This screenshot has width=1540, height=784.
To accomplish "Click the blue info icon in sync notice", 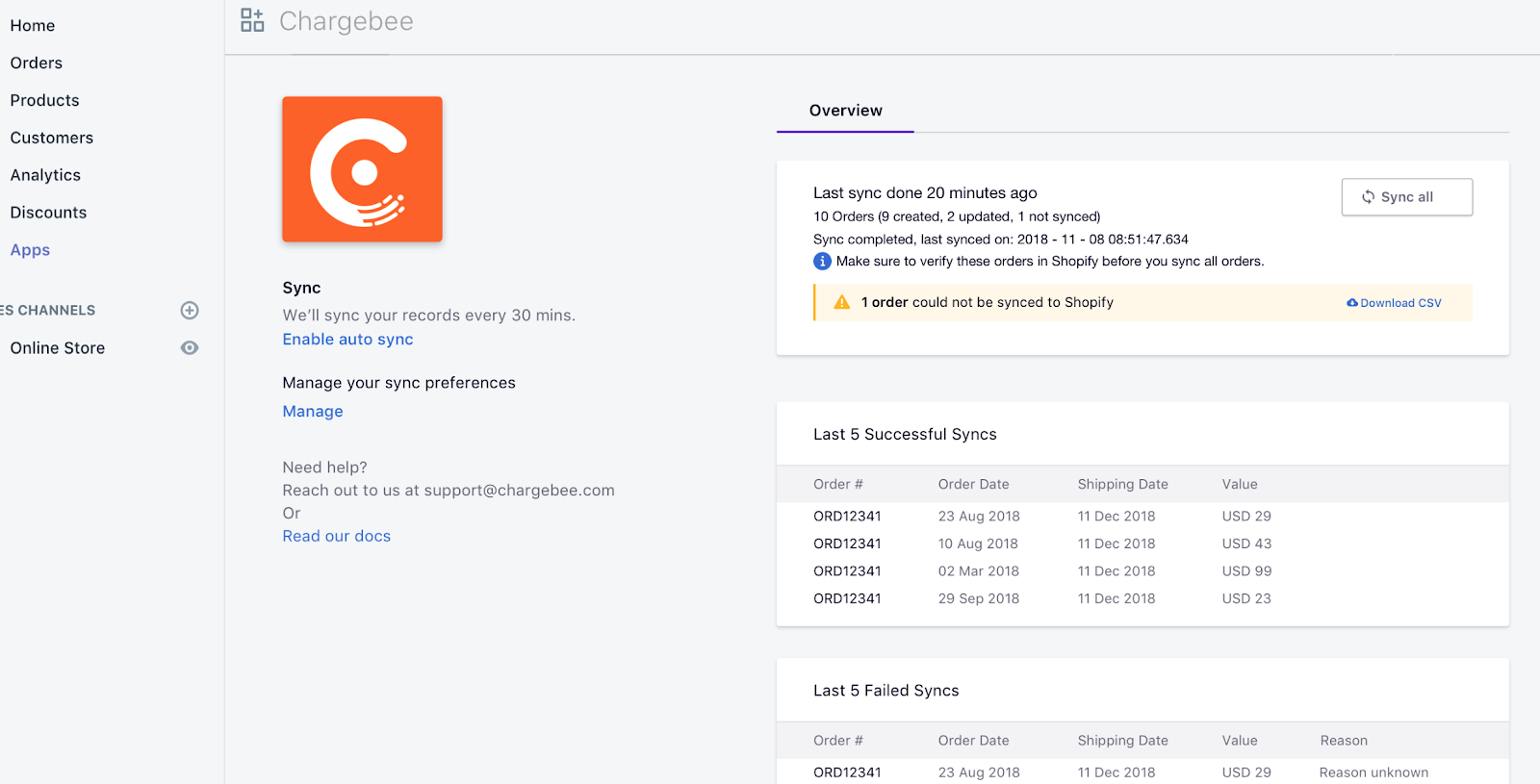I will pos(822,262).
